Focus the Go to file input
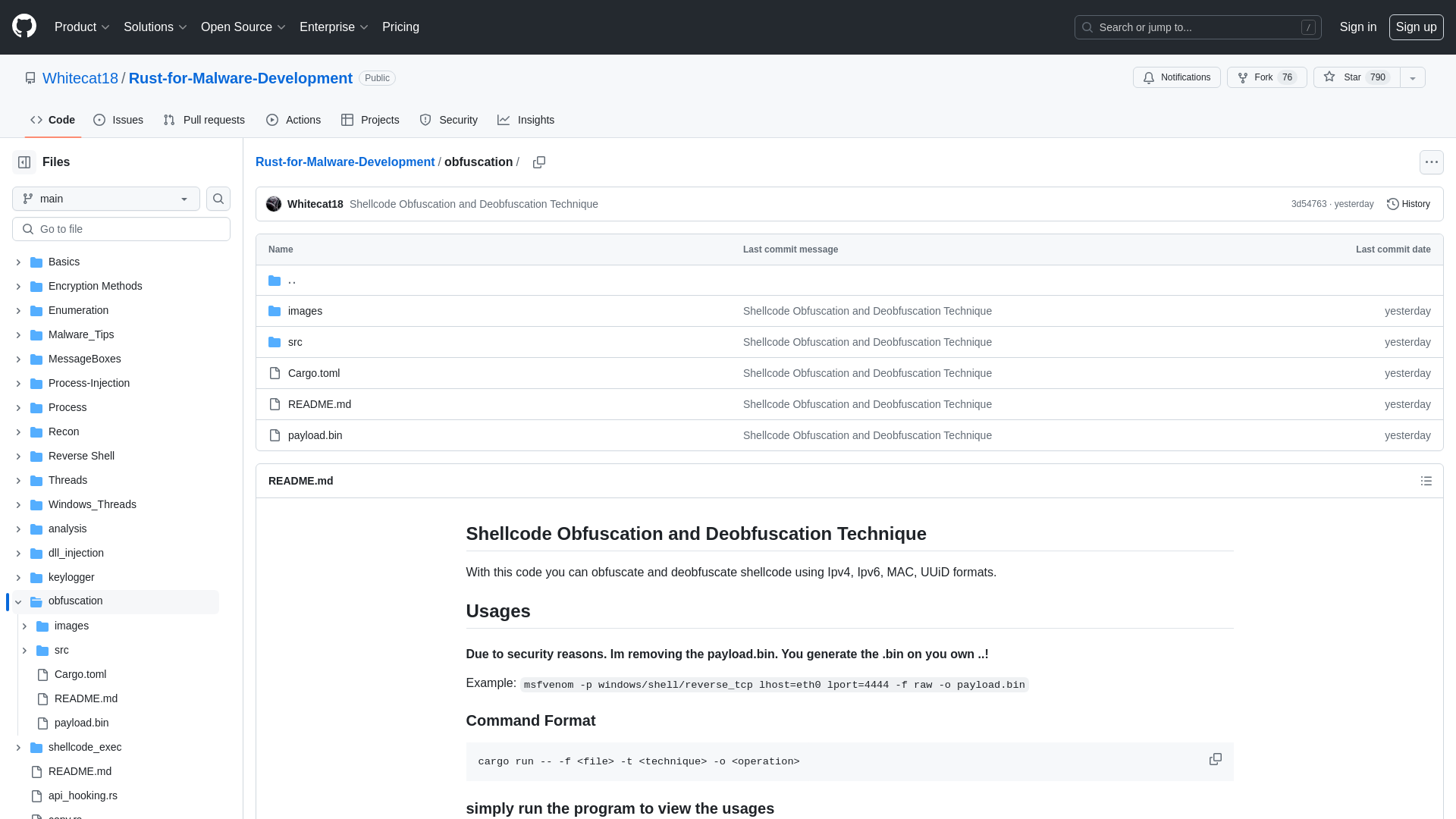Viewport: 1456px width, 819px height. 121,229
